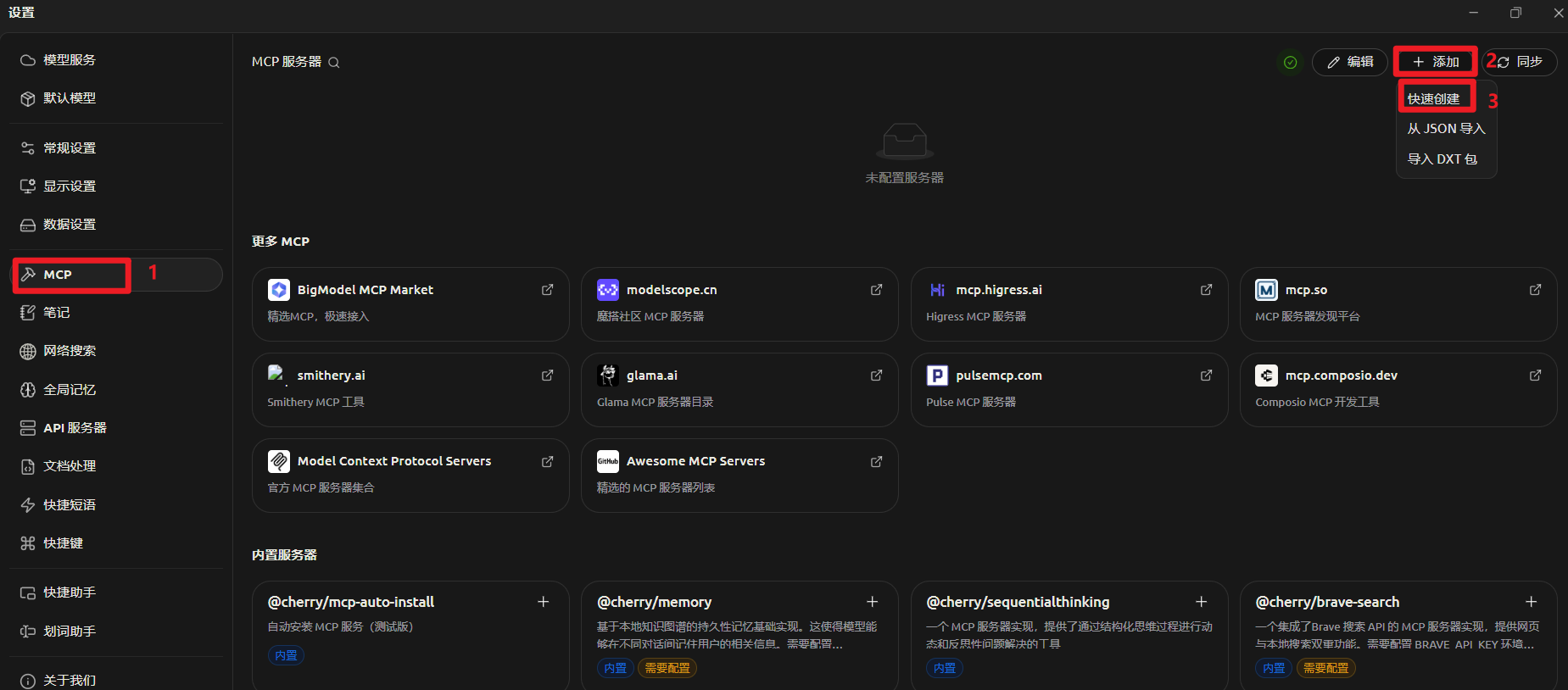This screenshot has height=690, width=1568.
Task: Select 导入 DXT 包 menu option
Action: (x=1442, y=159)
